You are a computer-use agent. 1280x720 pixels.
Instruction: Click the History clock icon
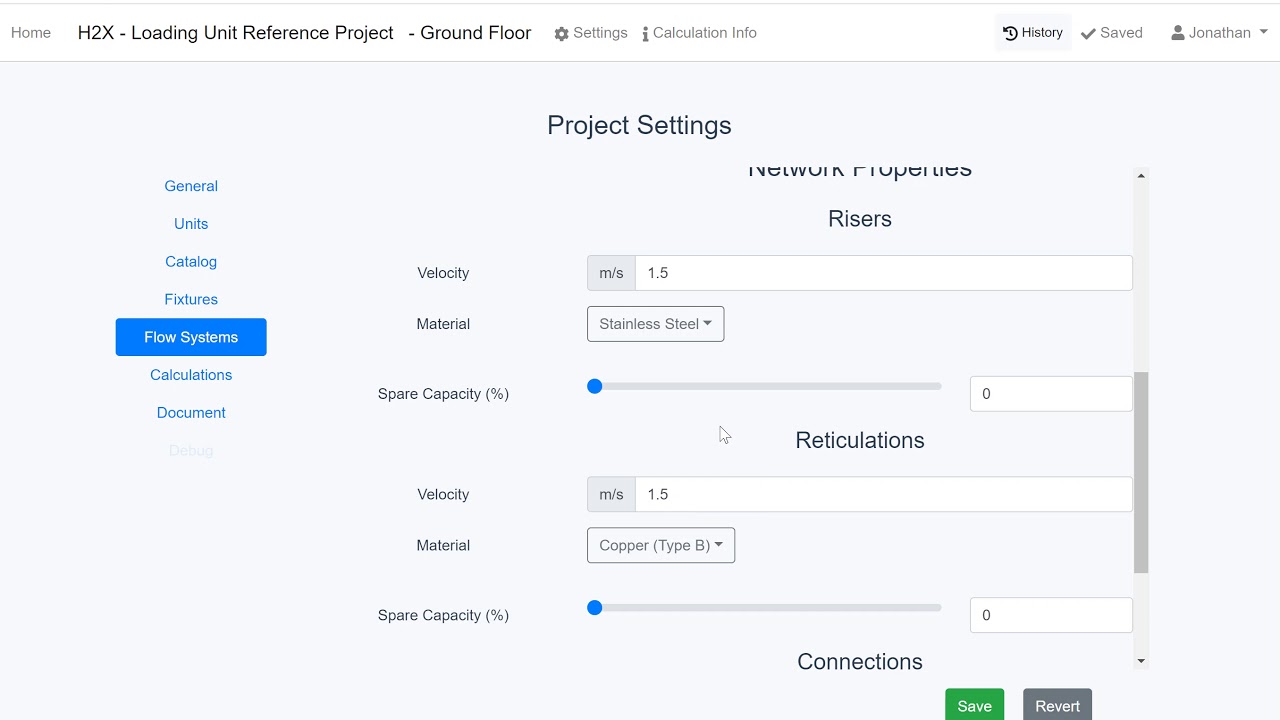click(x=1010, y=33)
